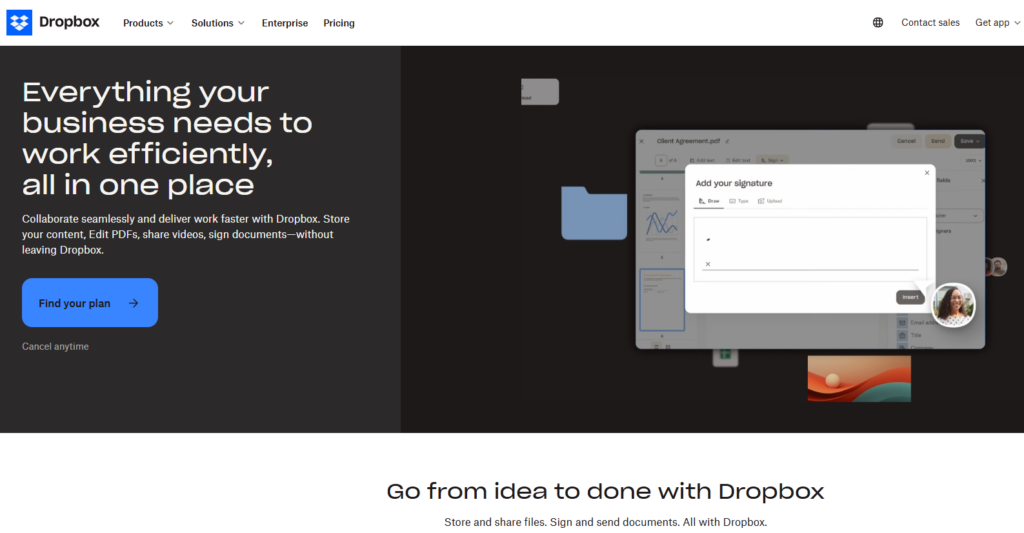Open the Enterprise menu item
This screenshot has height=533, width=1024.
285,23
